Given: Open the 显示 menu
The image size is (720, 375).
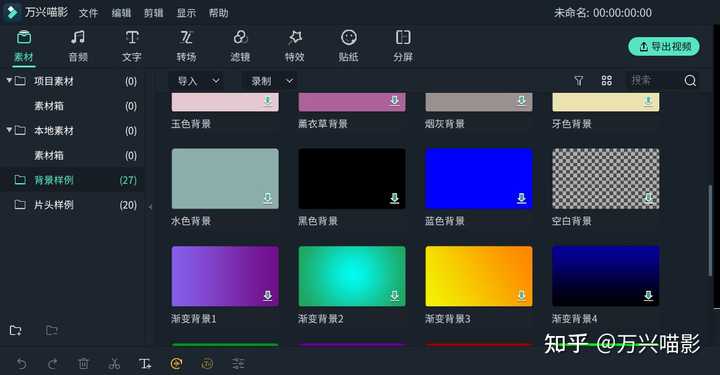Looking at the screenshot, I should (x=186, y=13).
